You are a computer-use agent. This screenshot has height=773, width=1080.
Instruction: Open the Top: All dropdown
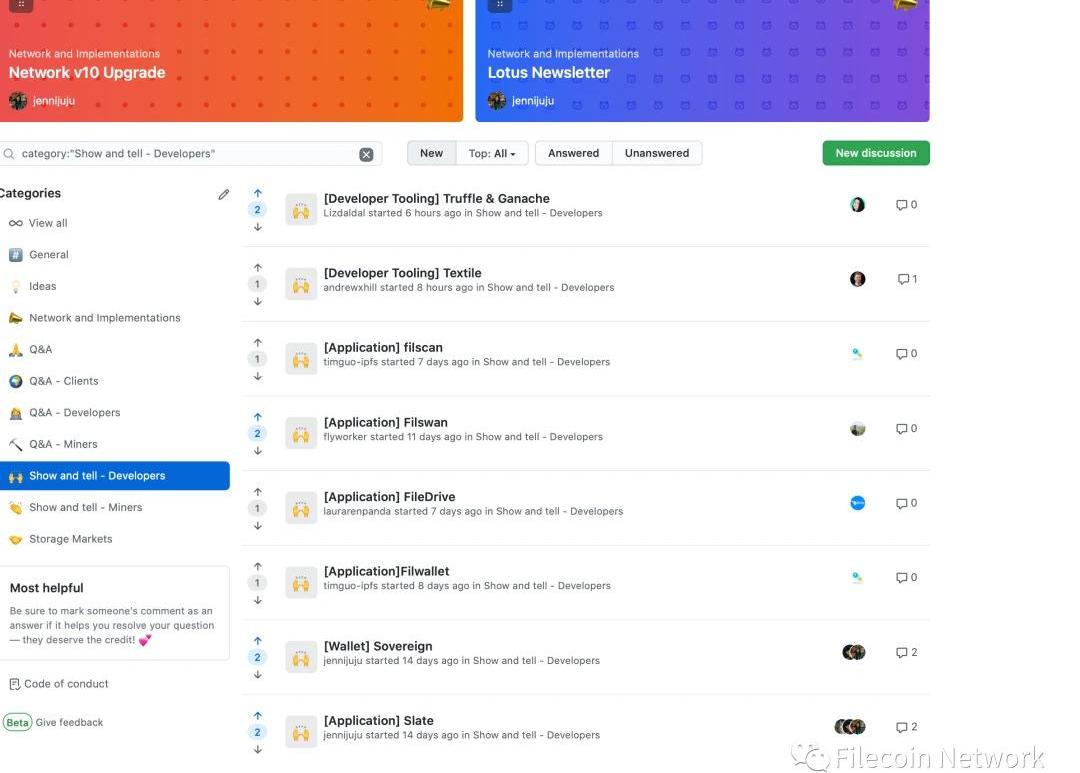pos(491,153)
